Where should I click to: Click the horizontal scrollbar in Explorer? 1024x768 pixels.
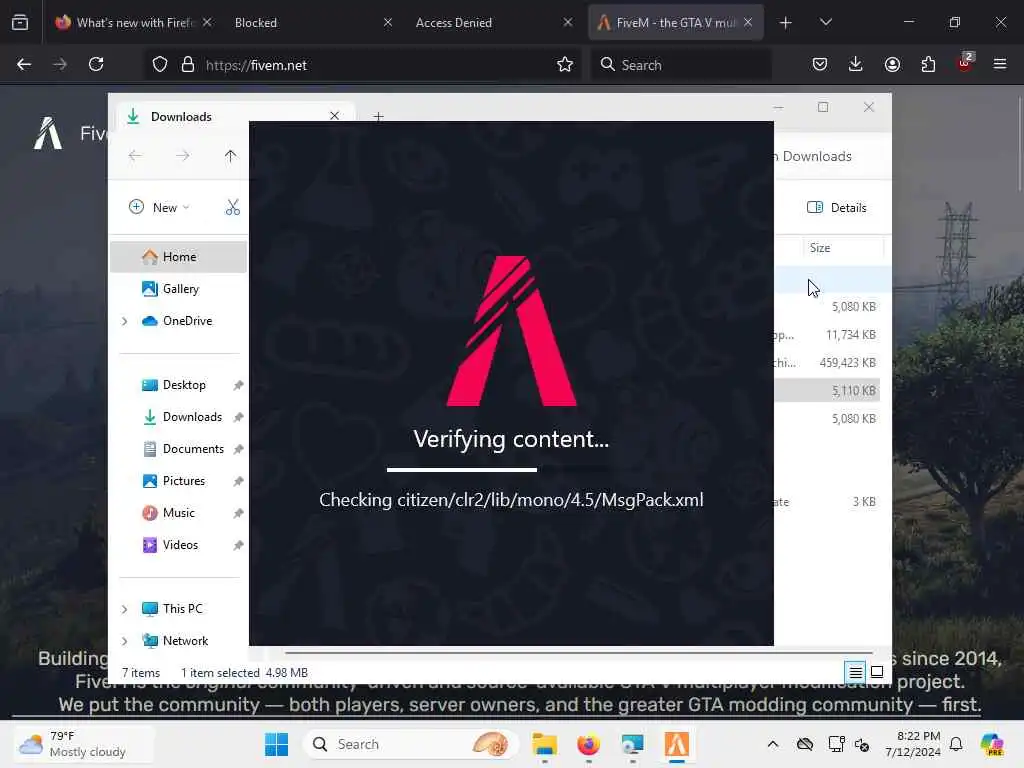click(x=578, y=652)
